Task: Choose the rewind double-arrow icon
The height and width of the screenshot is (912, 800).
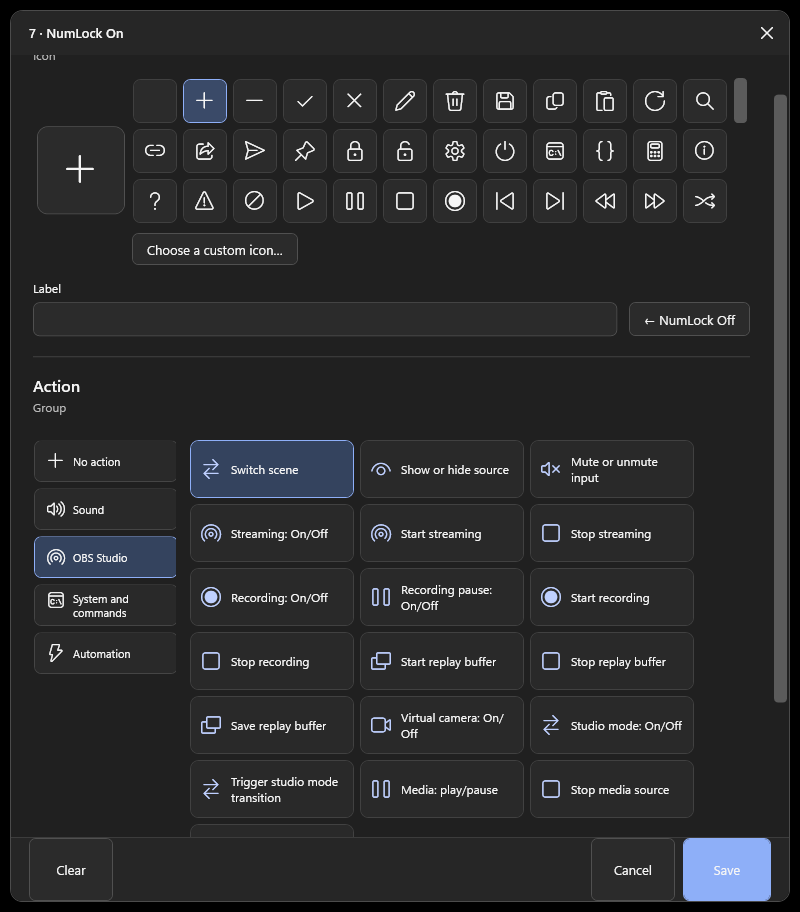Action: (605, 201)
